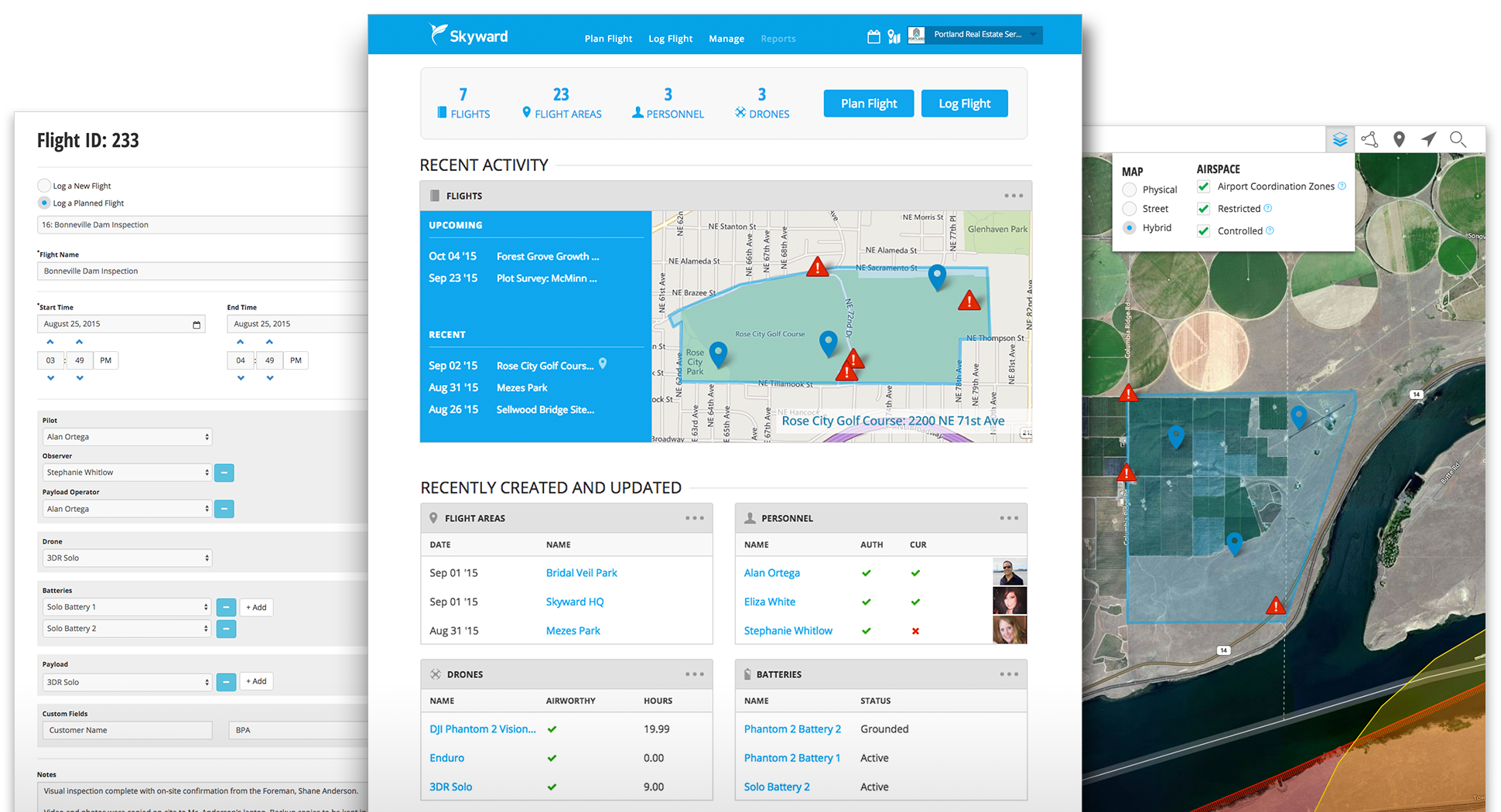This screenshot has width=1501, height=812.
Task: Click the location pin tool on map toolbar
Action: tap(1400, 139)
